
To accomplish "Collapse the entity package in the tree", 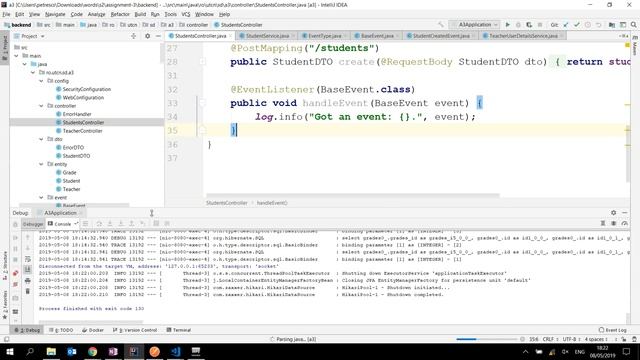I will pos(41,164).
